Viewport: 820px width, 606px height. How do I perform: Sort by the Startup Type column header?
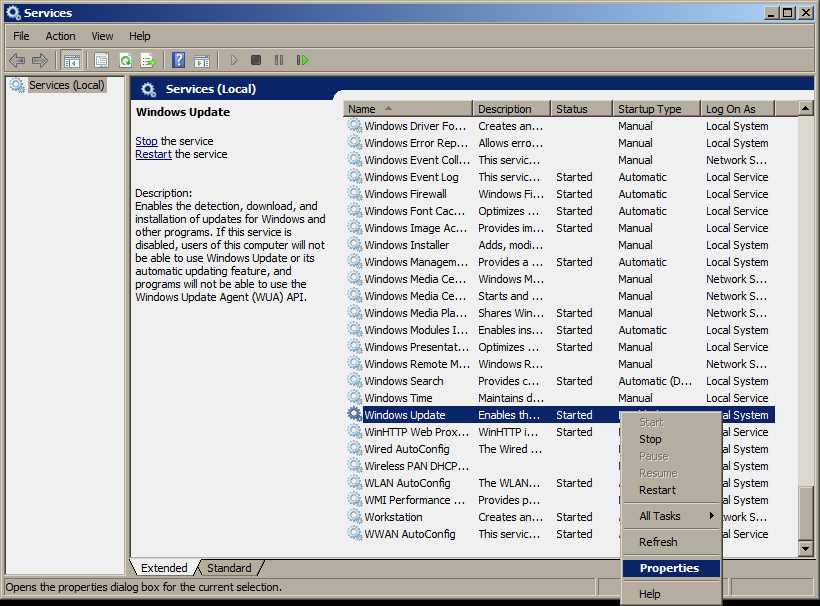[x=656, y=109]
